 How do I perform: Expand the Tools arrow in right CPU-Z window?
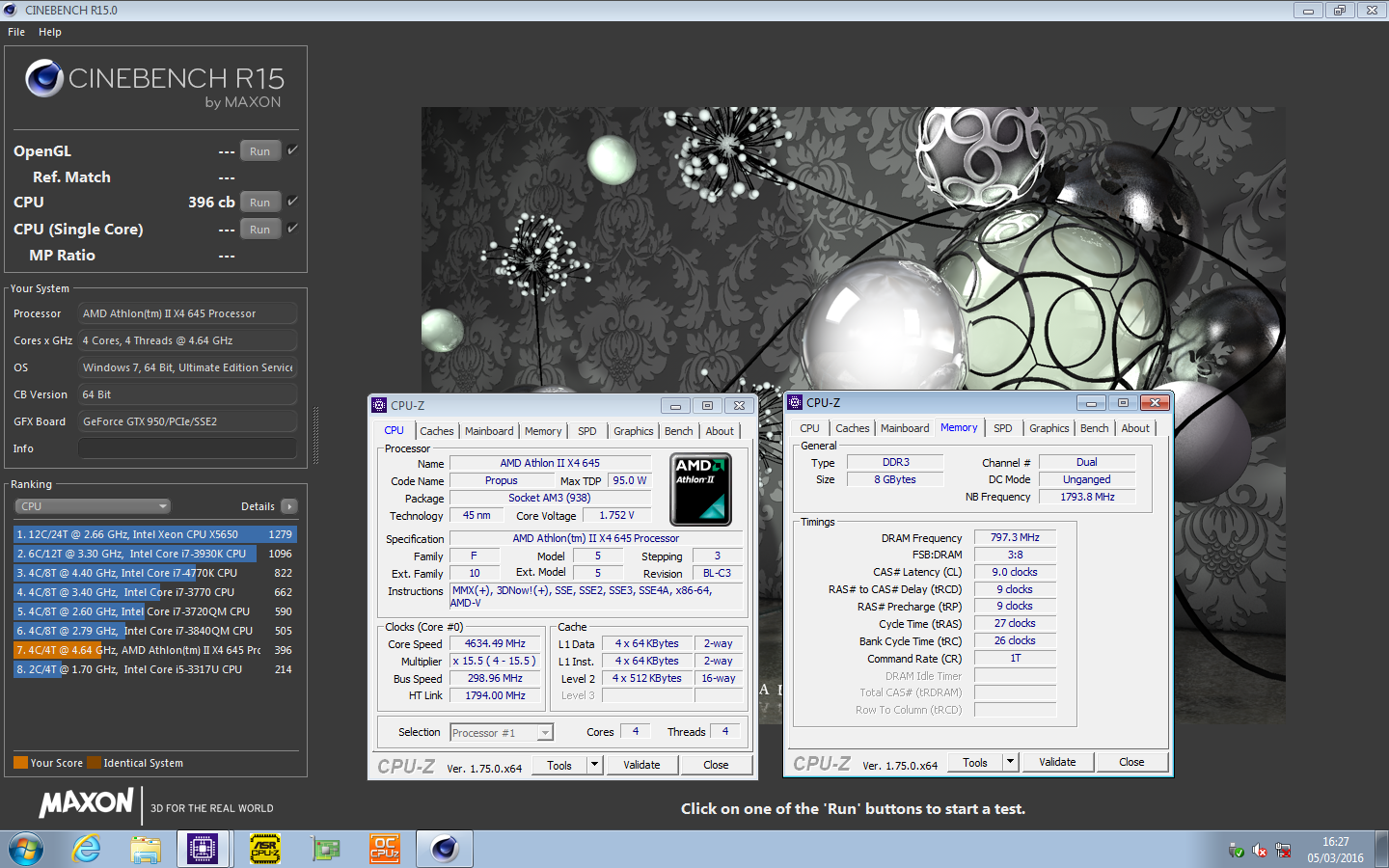pos(1011,762)
